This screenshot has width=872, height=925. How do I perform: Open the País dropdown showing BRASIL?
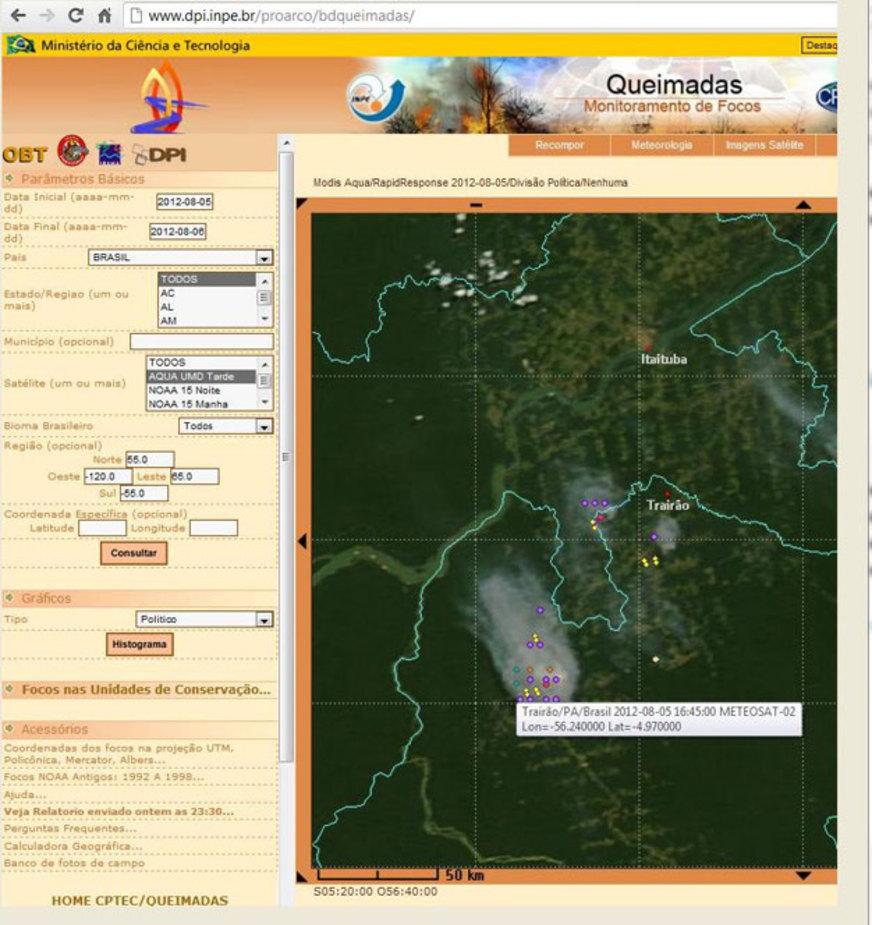tap(181, 258)
